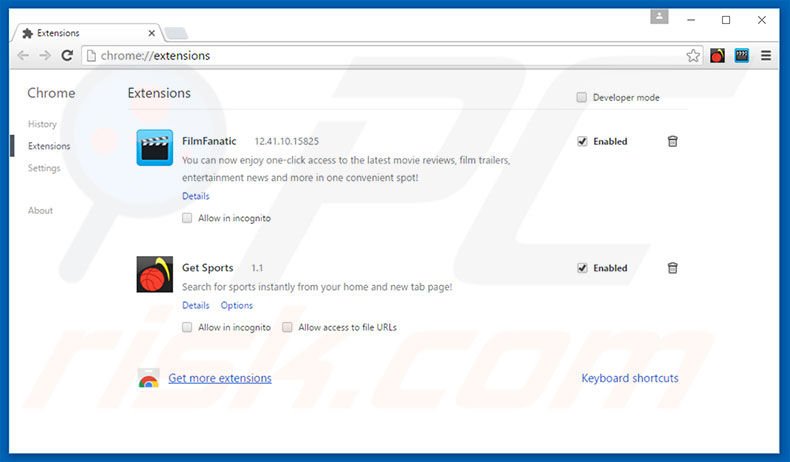Open a new tab
790x462 pixels.
(x=176, y=33)
